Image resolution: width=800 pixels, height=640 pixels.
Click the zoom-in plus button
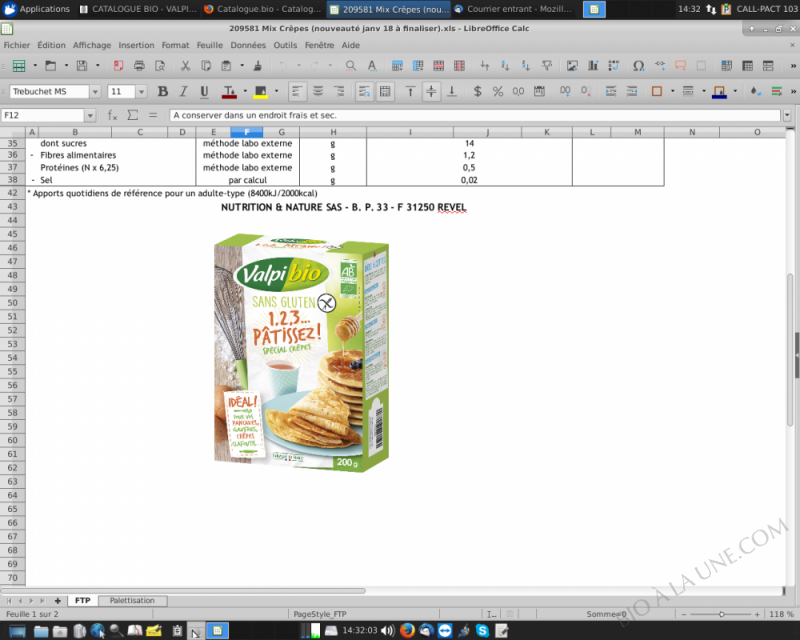coord(757,614)
